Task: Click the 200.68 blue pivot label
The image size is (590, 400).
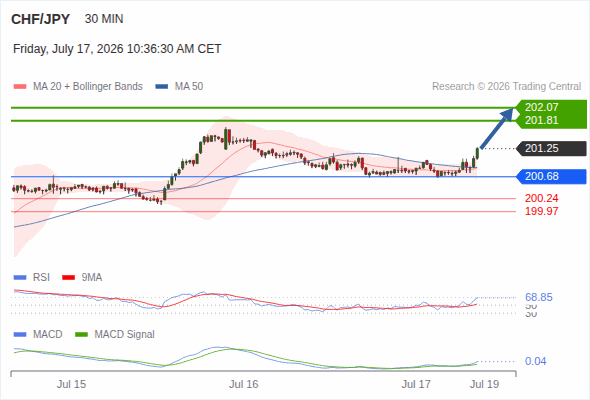Action: click(x=552, y=176)
